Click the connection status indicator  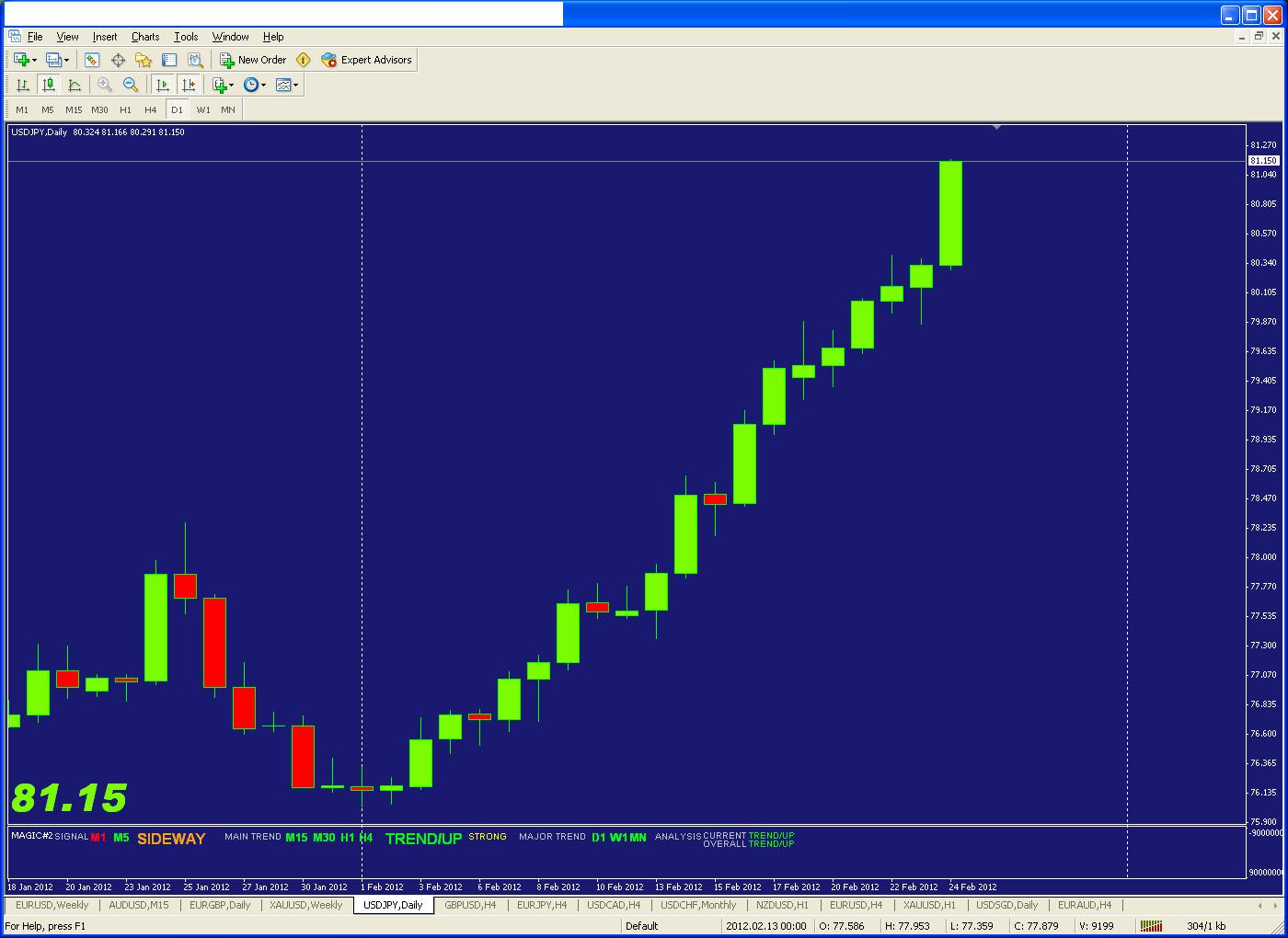(1152, 926)
